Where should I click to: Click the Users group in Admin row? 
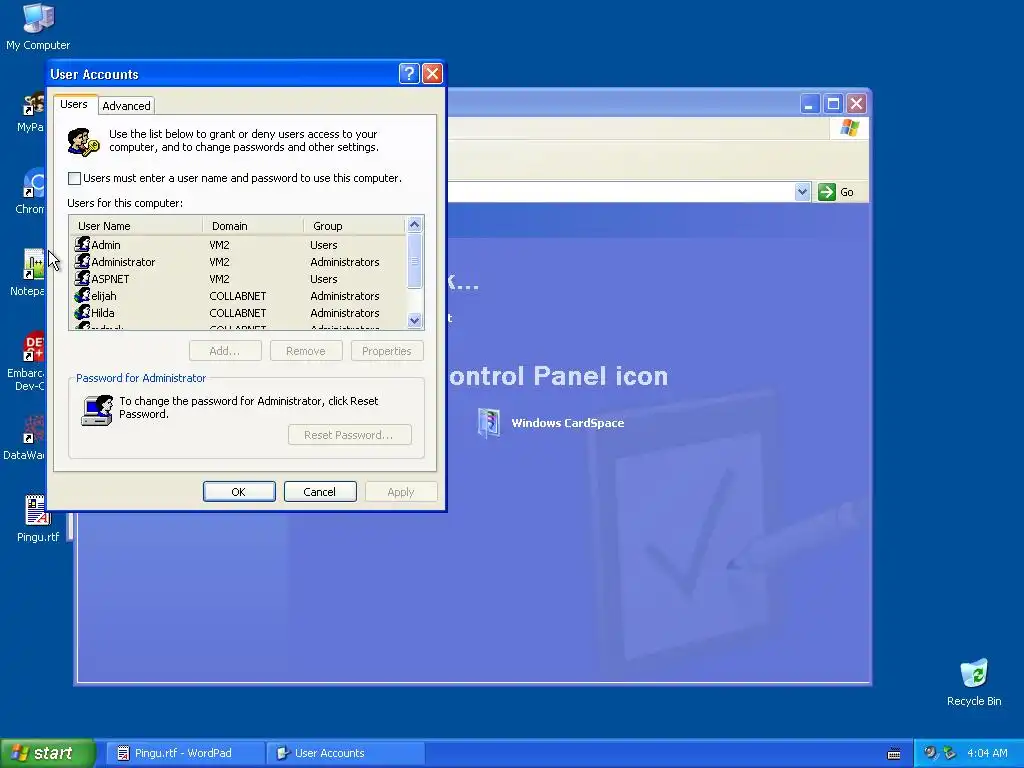coord(324,245)
